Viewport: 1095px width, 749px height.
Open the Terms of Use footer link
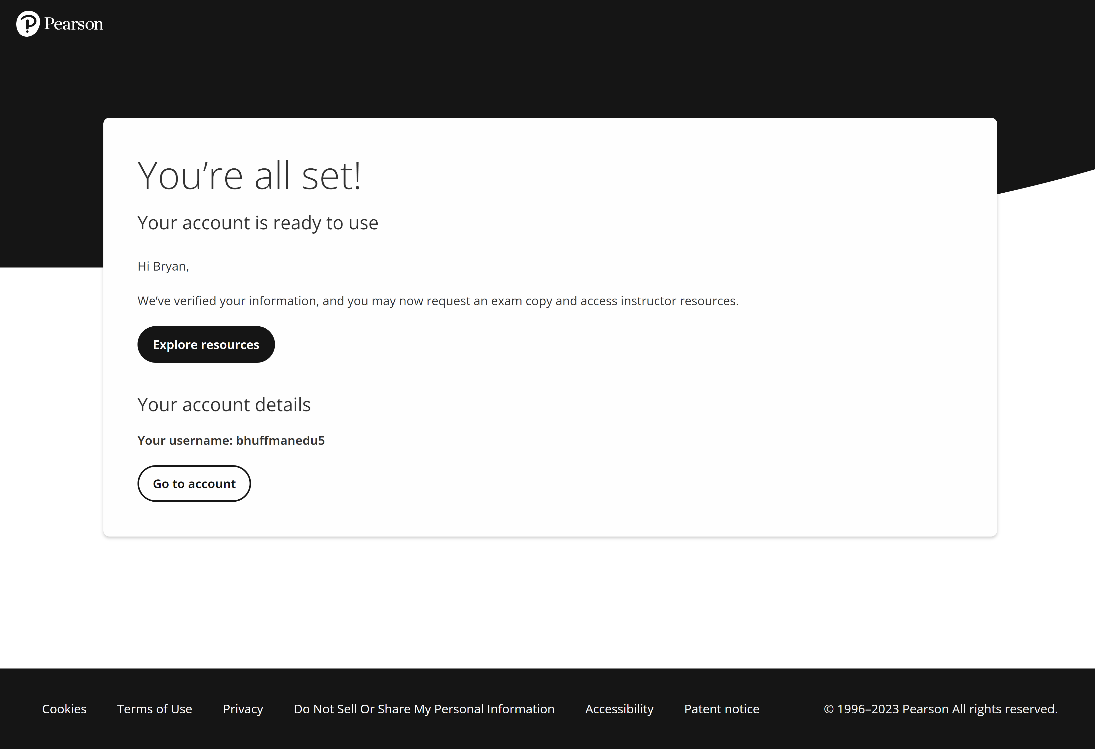(154, 709)
